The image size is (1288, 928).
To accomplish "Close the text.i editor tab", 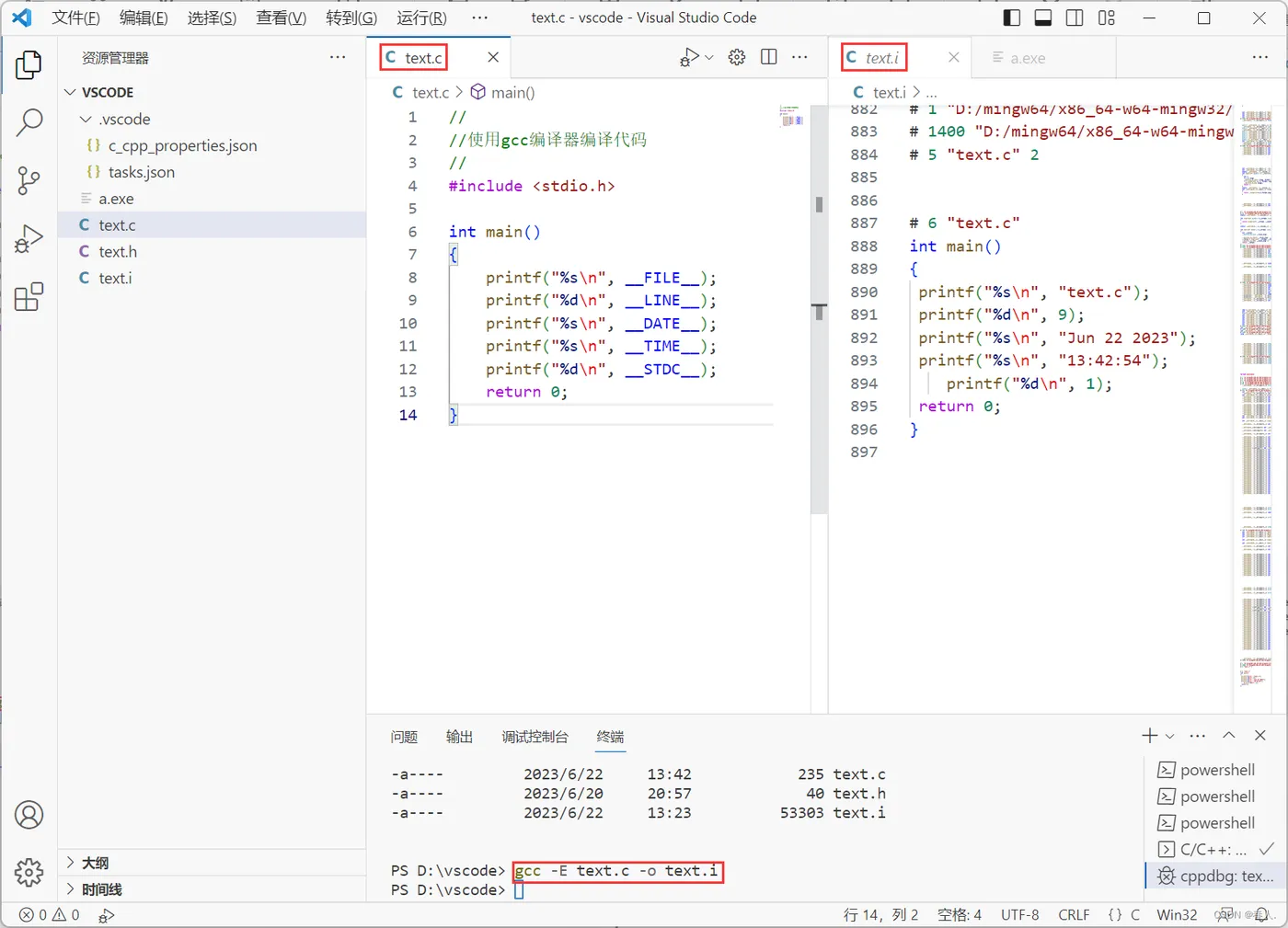I will coord(954,57).
